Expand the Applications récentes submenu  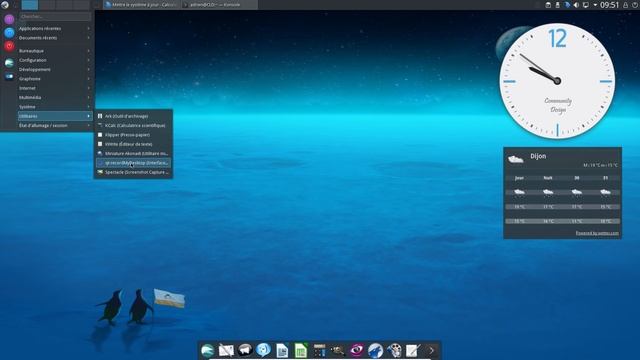tap(55, 29)
